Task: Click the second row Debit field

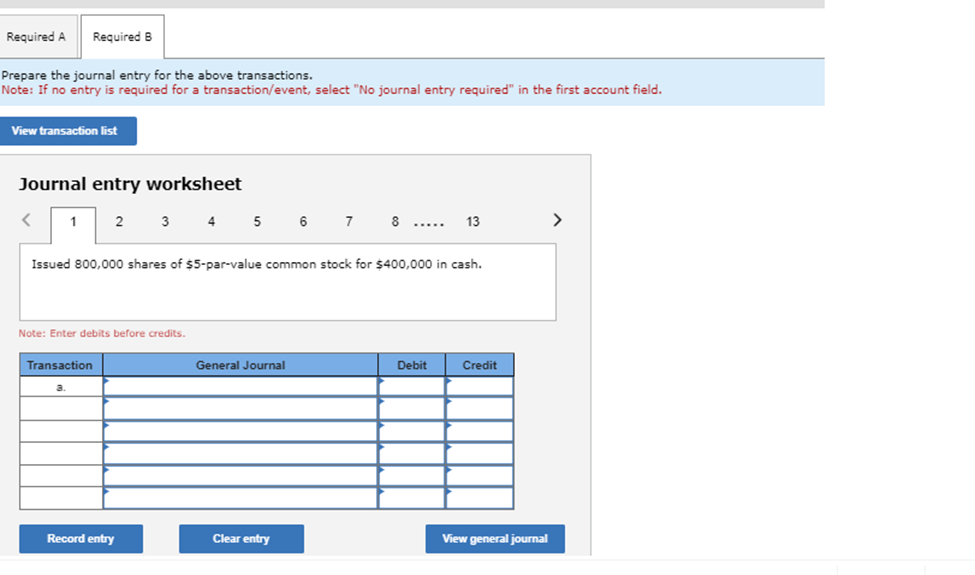Action: click(x=412, y=409)
